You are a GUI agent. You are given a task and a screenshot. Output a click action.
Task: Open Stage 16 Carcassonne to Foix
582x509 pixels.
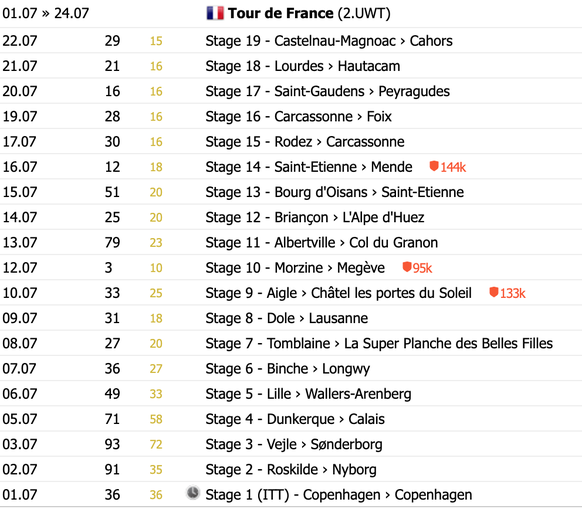(x=298, y=117)
